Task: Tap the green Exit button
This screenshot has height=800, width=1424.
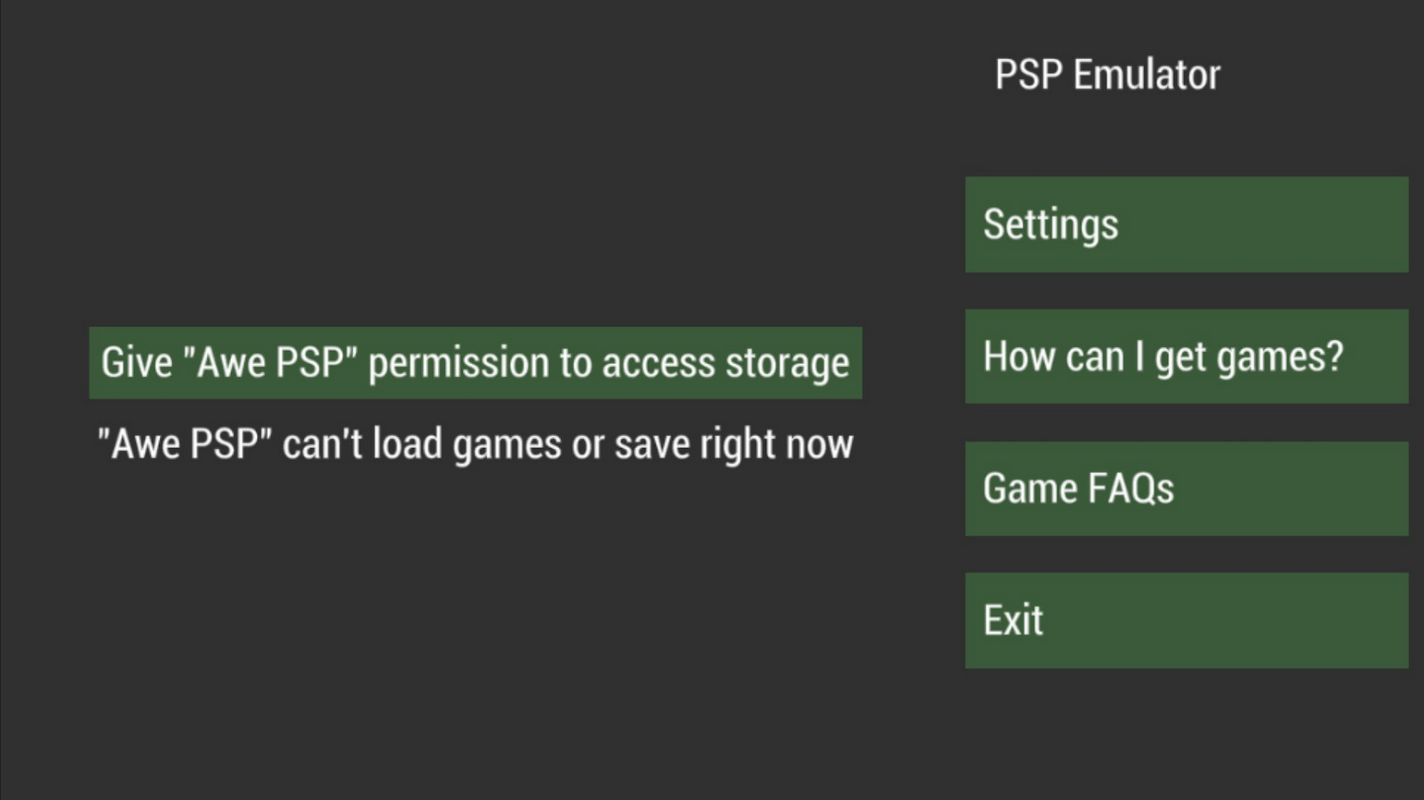Action: (x=1186, y=620)
